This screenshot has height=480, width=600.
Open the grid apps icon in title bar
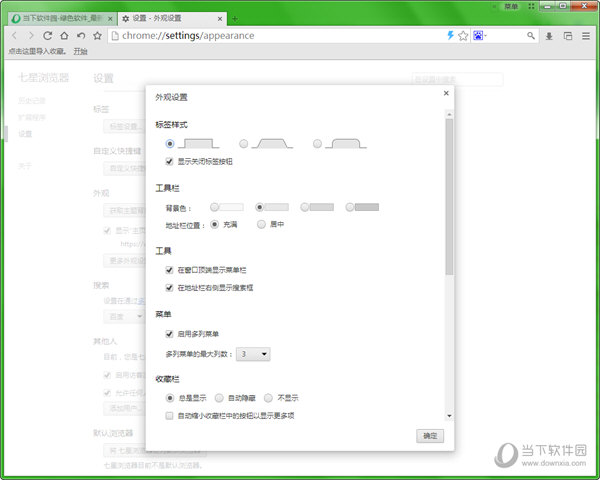531,7
